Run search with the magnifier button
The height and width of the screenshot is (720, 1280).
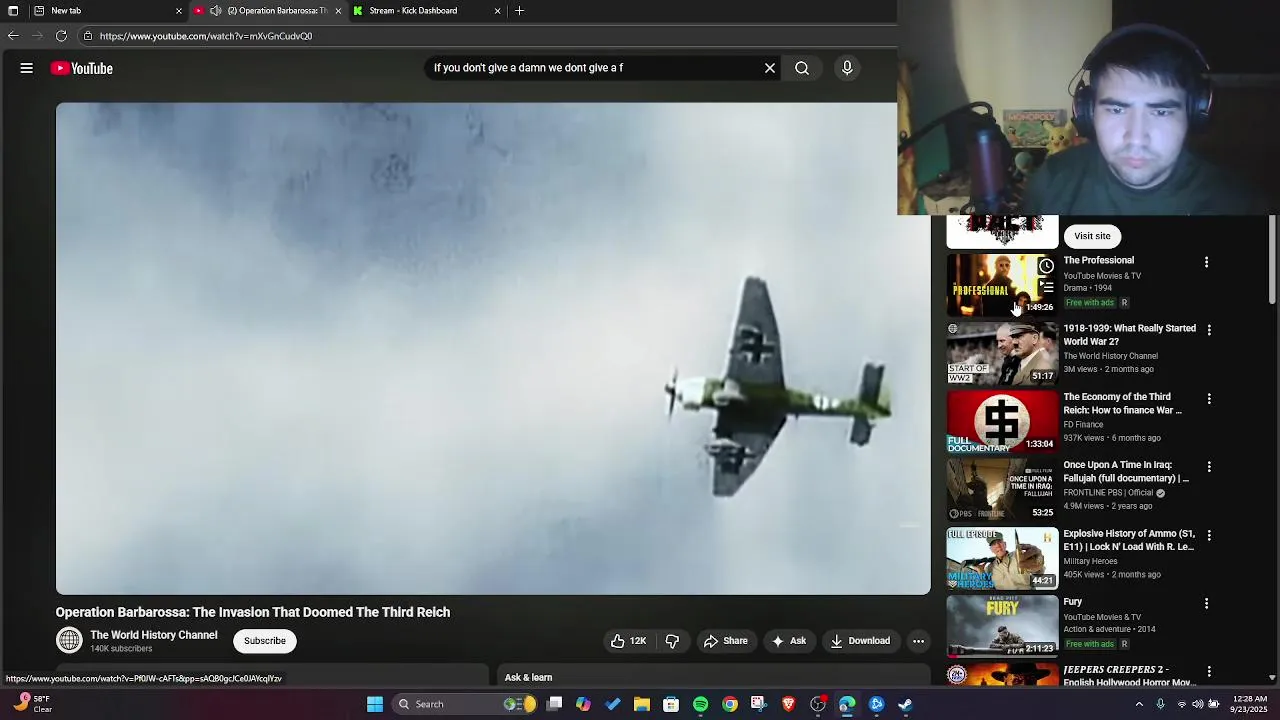pos(802,68)
